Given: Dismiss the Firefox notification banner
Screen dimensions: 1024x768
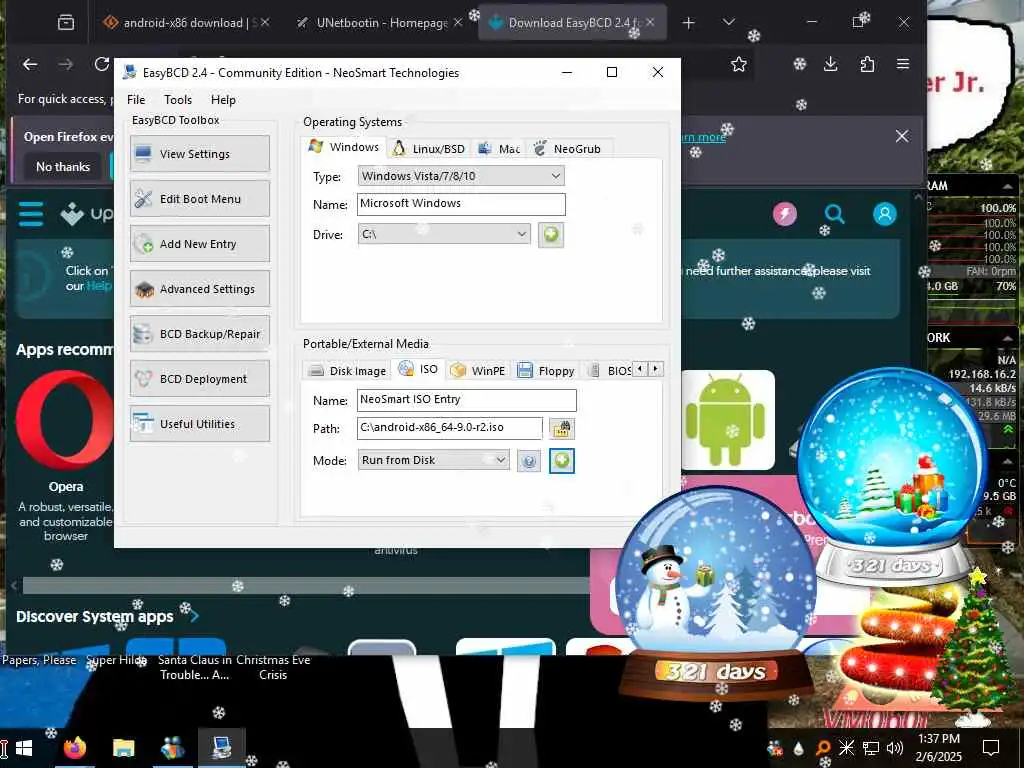Looking at the screenshot, I should [902, 136].
